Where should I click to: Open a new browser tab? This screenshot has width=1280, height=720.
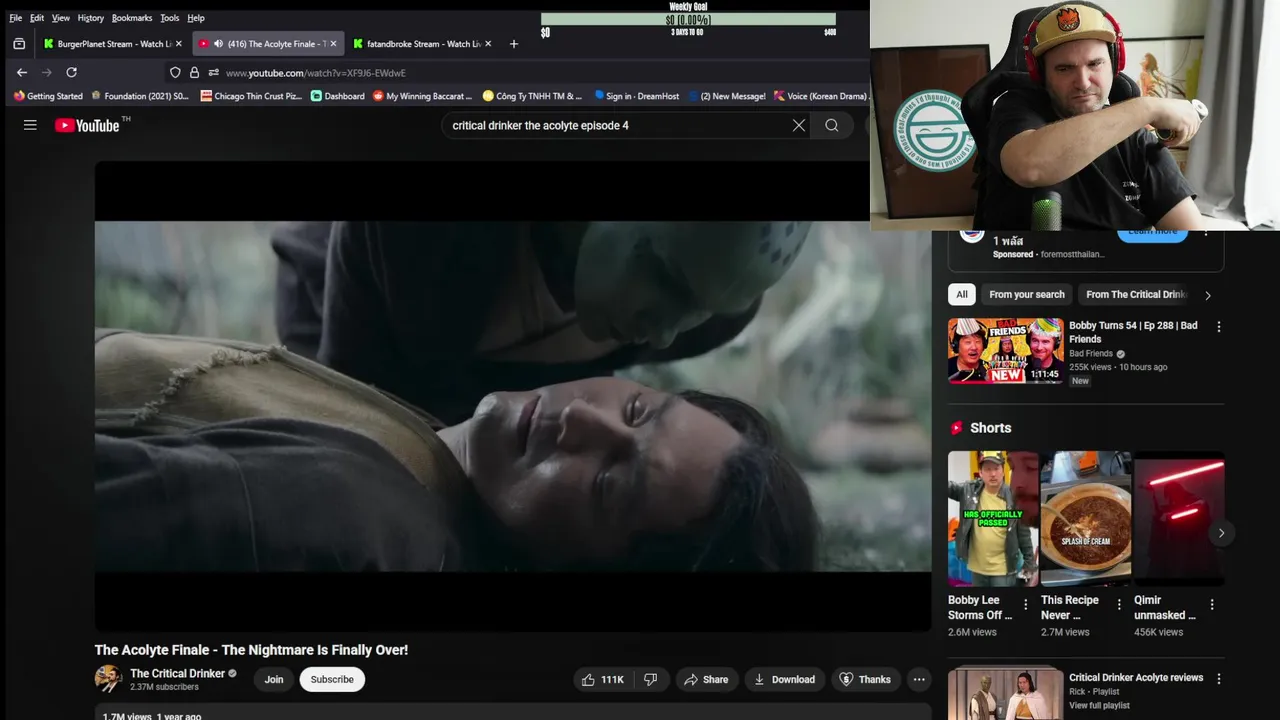514,44
